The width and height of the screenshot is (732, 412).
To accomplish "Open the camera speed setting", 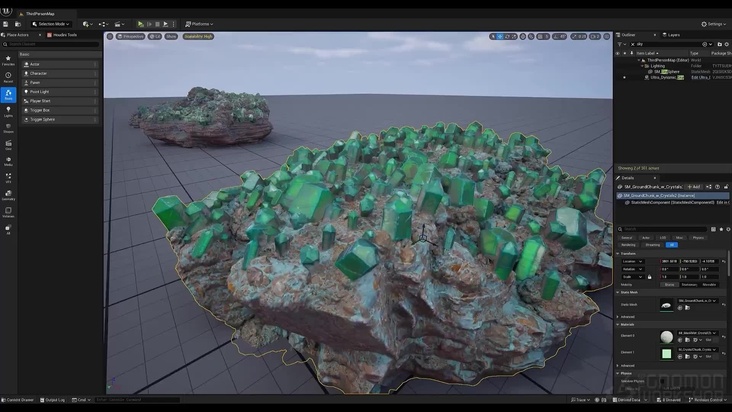I will [x=594, y=36].
